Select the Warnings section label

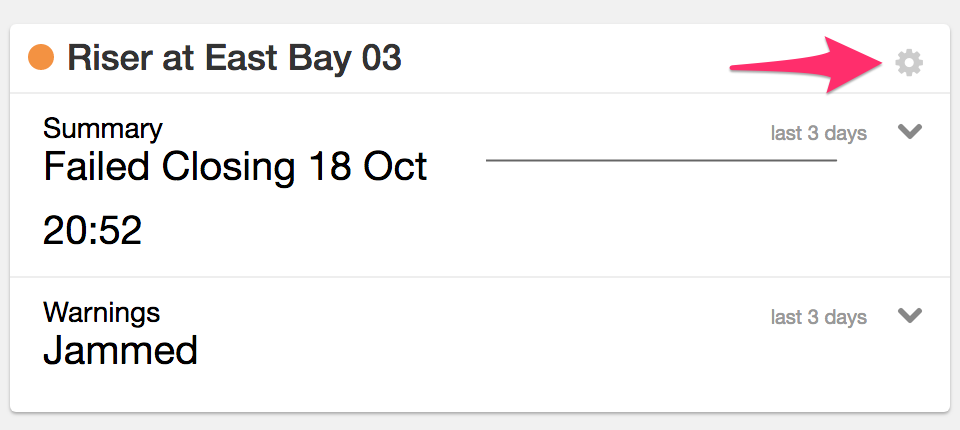pos(101,312)
